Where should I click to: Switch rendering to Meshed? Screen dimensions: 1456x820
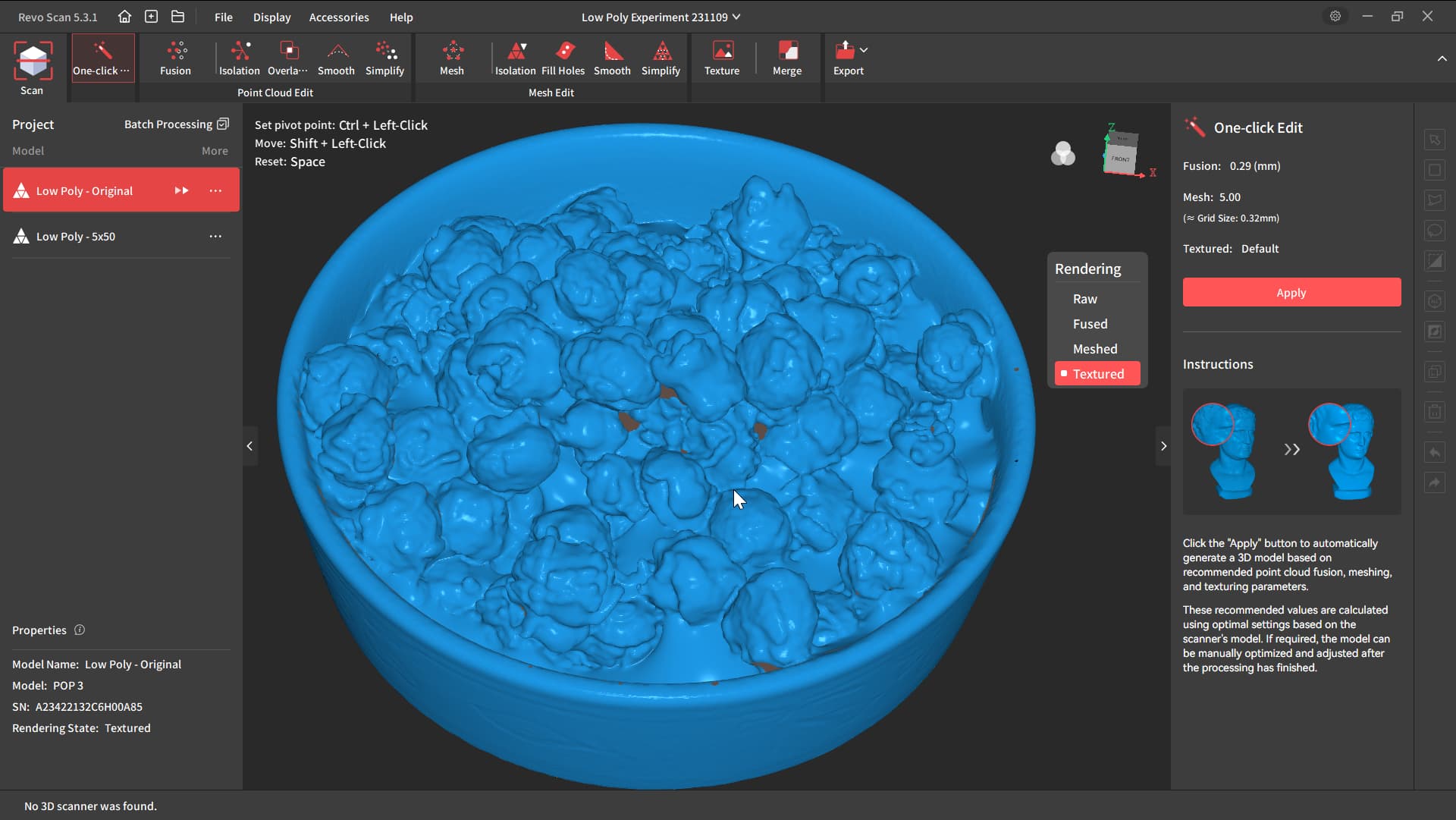[1094, 349]
